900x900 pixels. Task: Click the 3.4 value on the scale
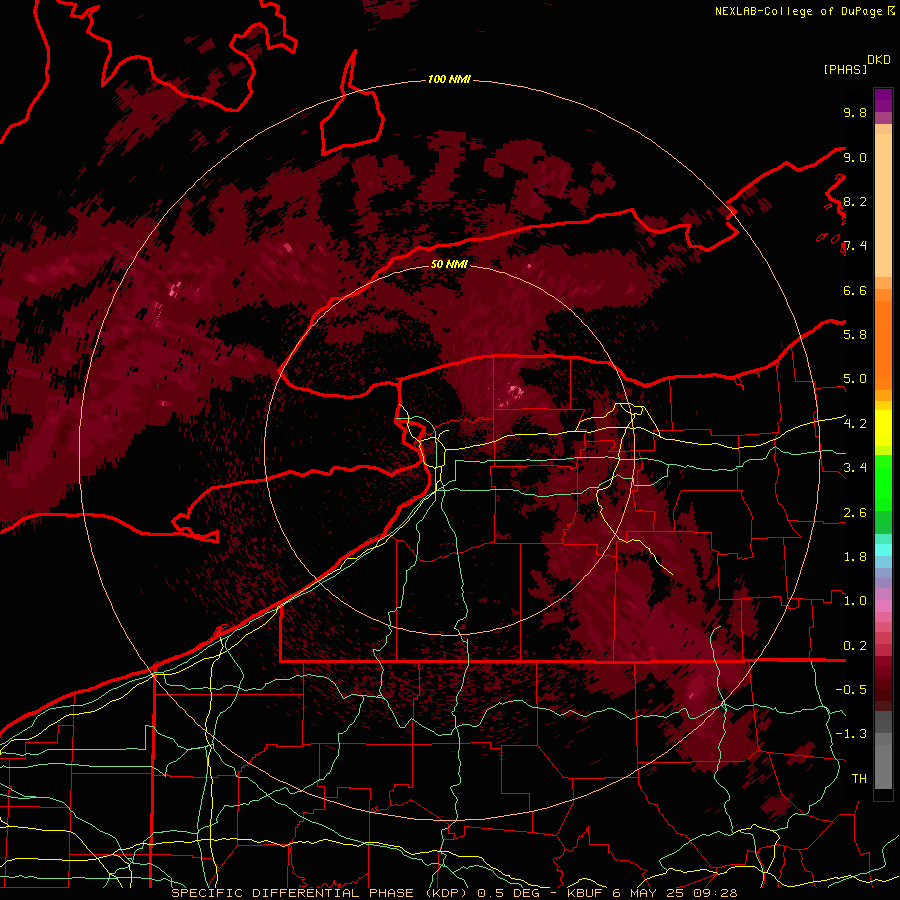pos(855,467)
